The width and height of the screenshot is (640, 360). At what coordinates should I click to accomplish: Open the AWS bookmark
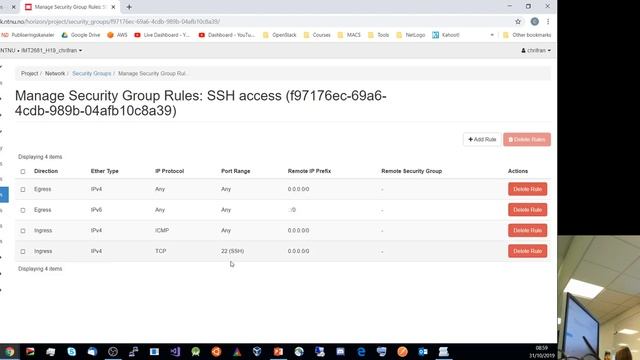(x=117, y=35)
